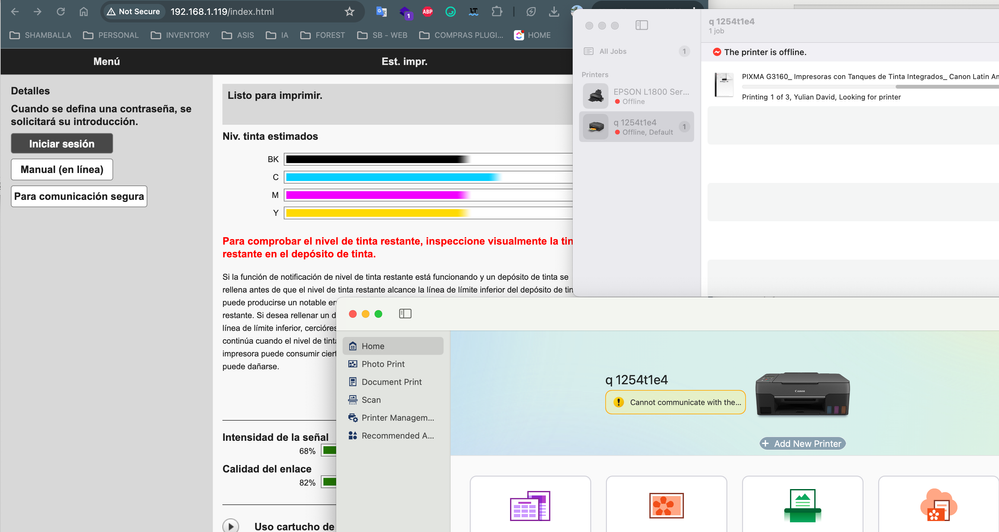Screen dimensions: 999x532
Task: Click the browser reload icon
Action: [x=60, y=12]
